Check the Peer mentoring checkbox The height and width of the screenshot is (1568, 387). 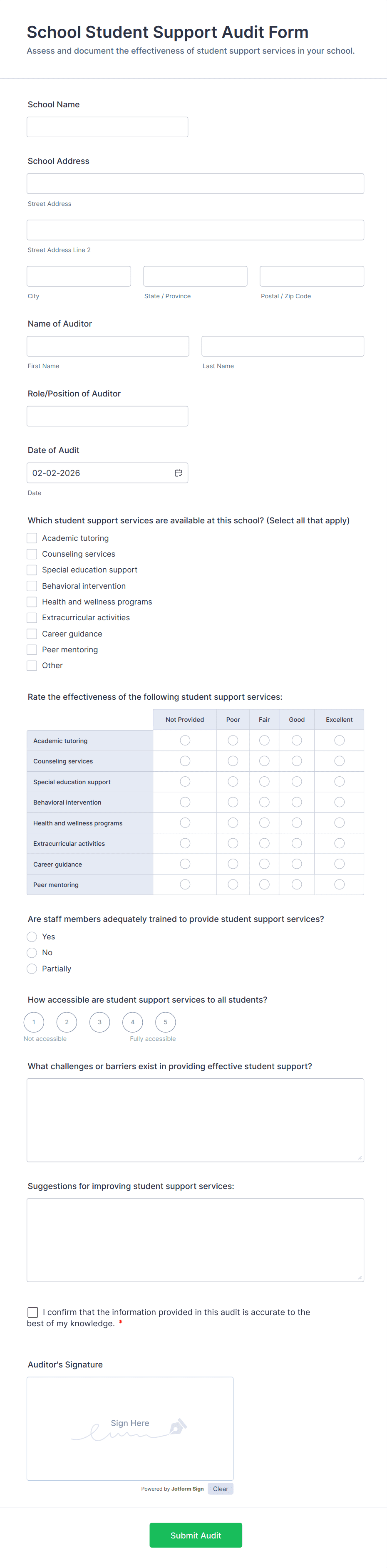[x=32, y=649]
